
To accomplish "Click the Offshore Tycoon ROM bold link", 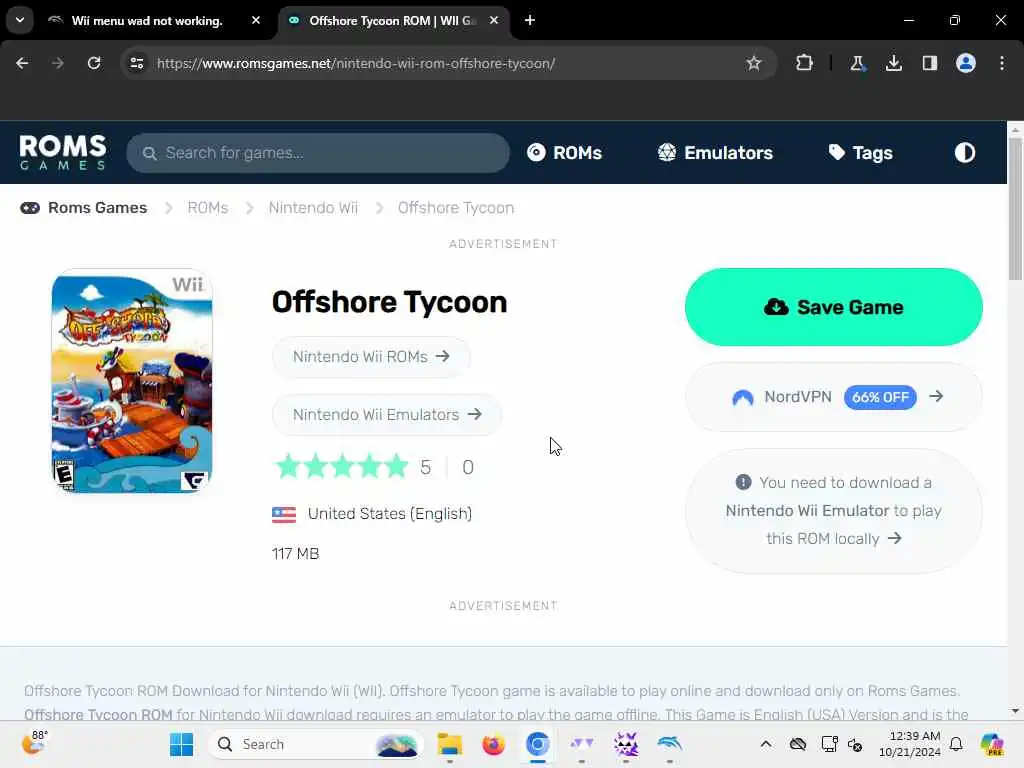I will tap(98, 714).
